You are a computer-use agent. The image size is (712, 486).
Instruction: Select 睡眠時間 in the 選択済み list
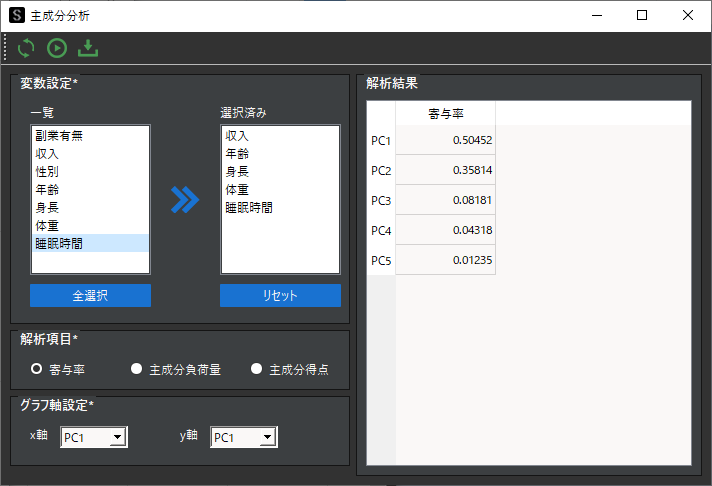point(280,208)
